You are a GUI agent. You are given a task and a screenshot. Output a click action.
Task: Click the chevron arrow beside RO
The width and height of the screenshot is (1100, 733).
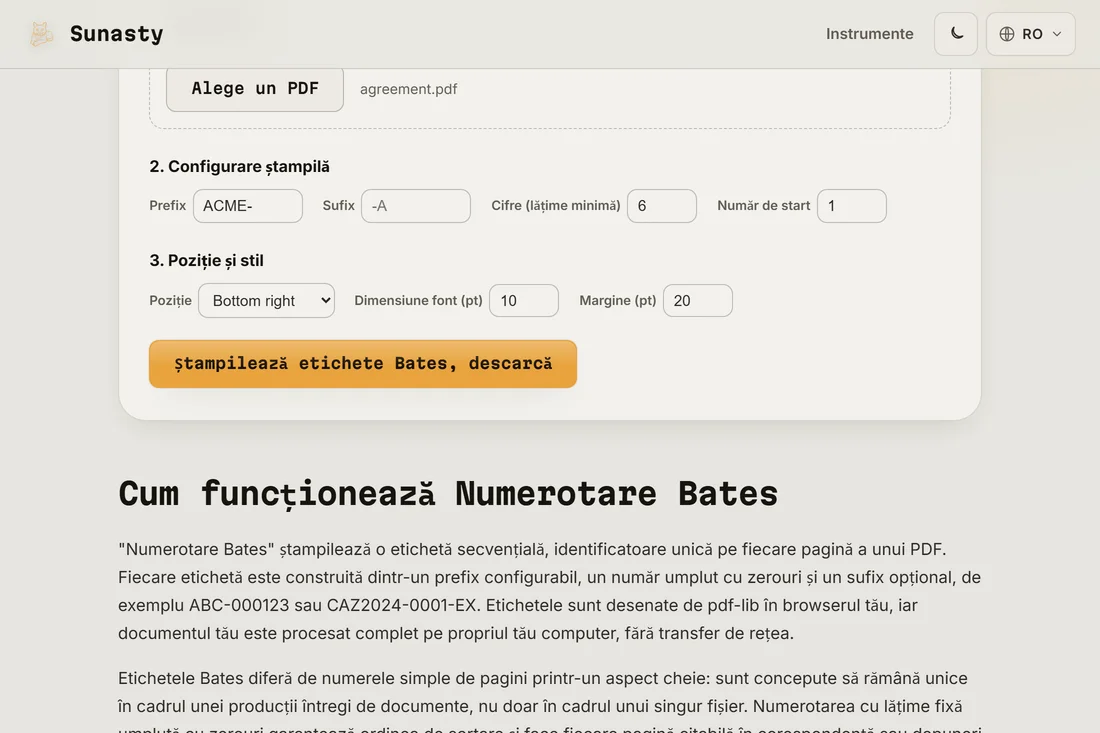(x=1057, y=34)
